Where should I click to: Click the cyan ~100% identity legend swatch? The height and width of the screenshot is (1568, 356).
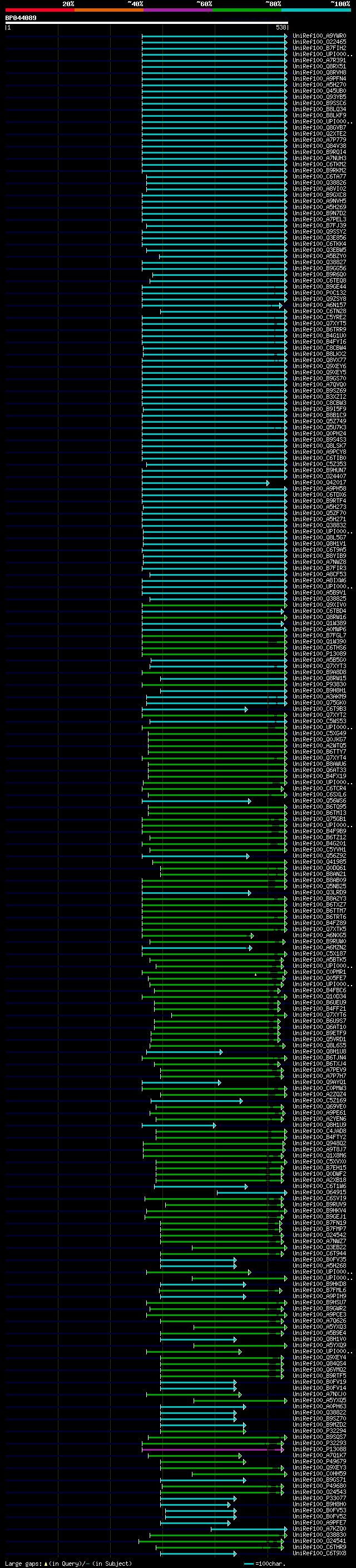coord(316,10)
